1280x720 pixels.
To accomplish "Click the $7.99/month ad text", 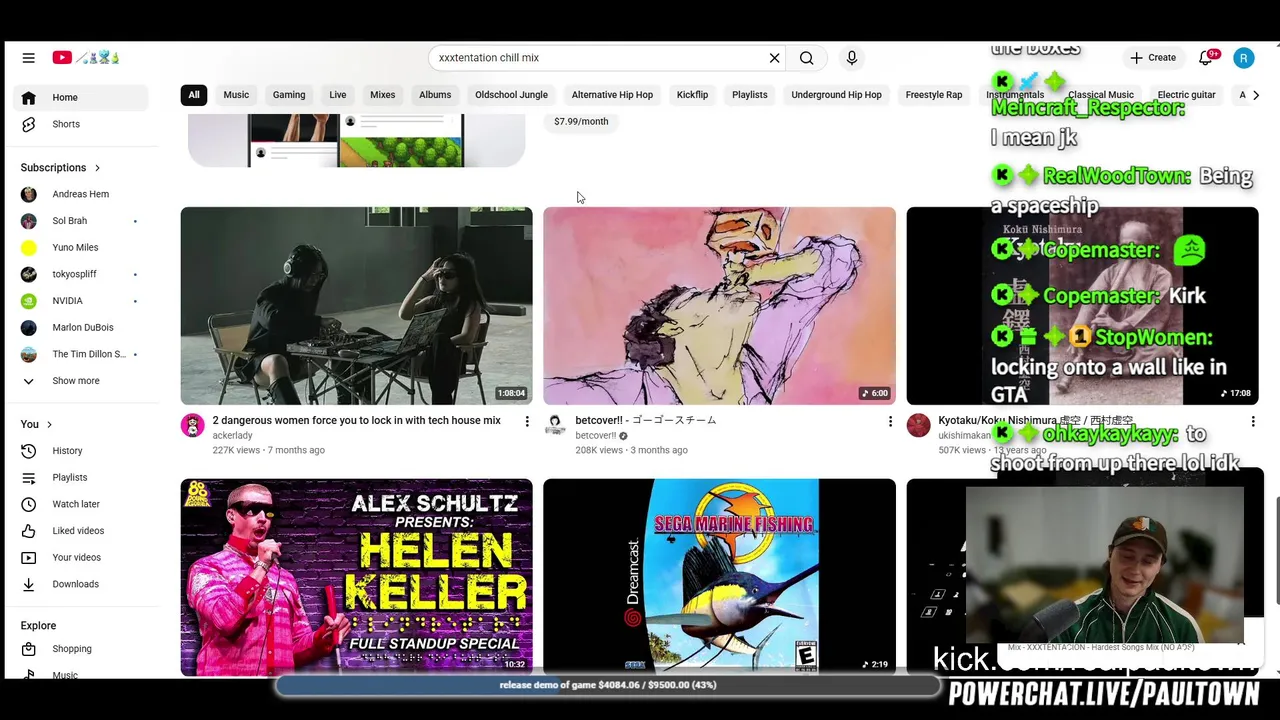I will [x=581, y=122].
